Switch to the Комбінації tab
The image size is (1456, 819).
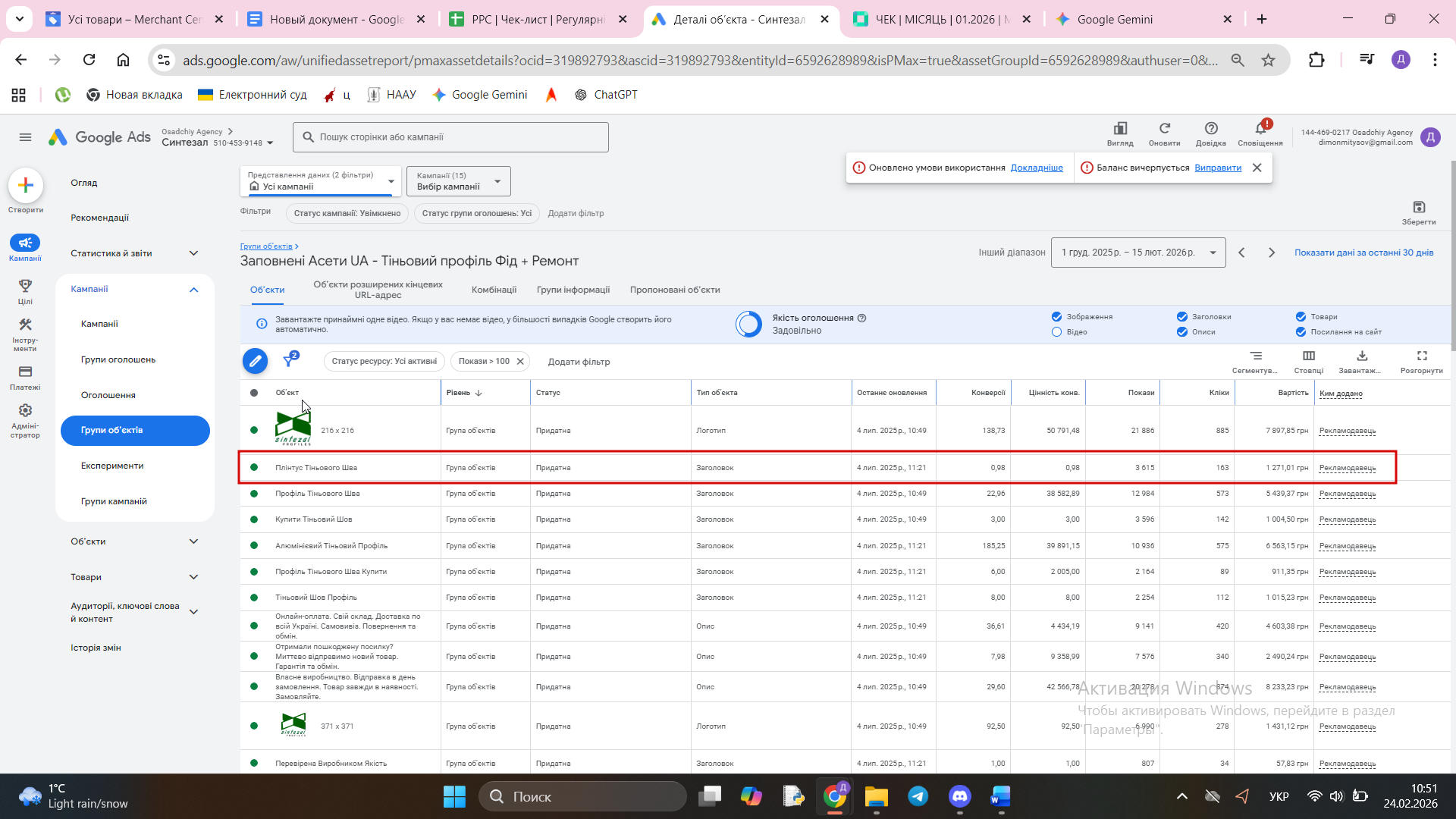pyautogui.click(x=494, y=290)
